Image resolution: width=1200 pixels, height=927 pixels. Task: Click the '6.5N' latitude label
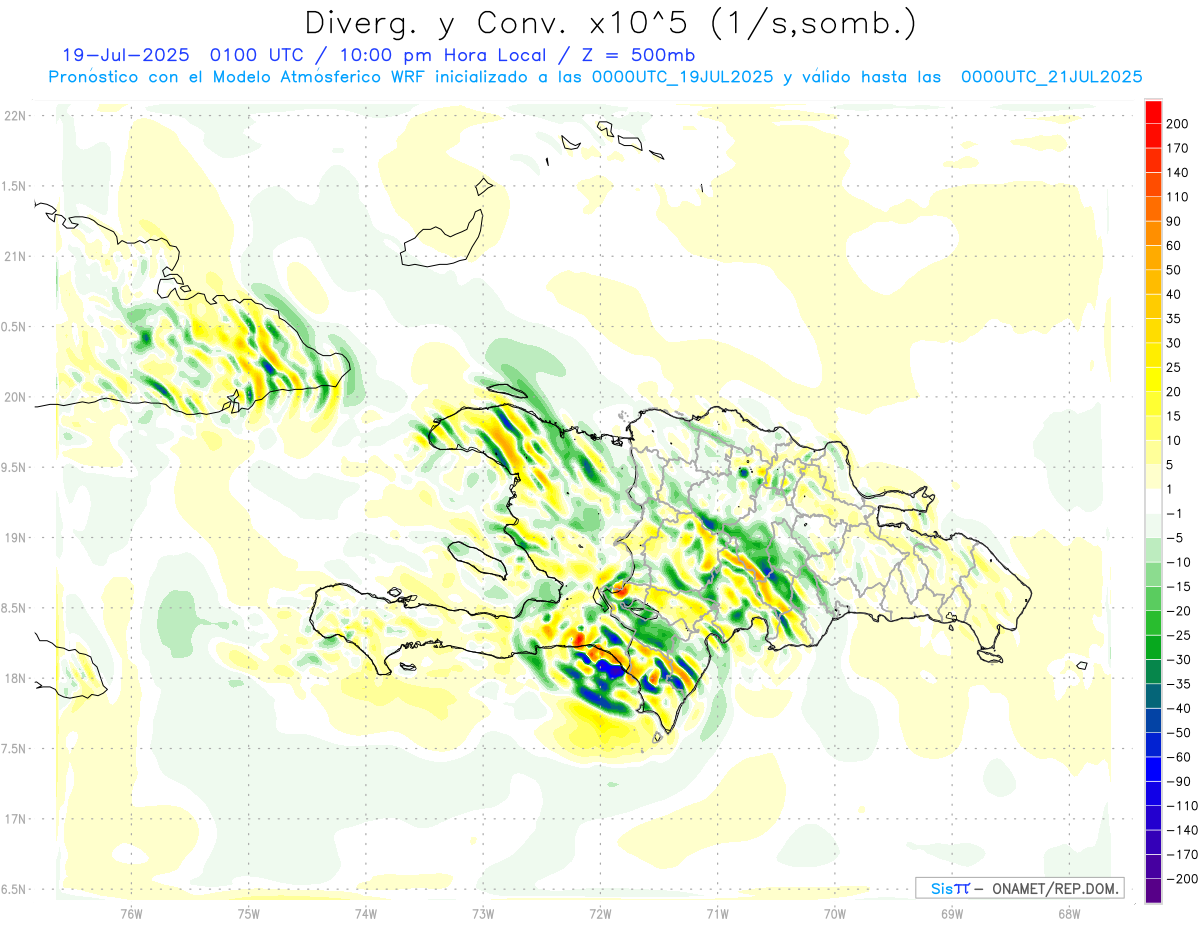coord(15,890)
